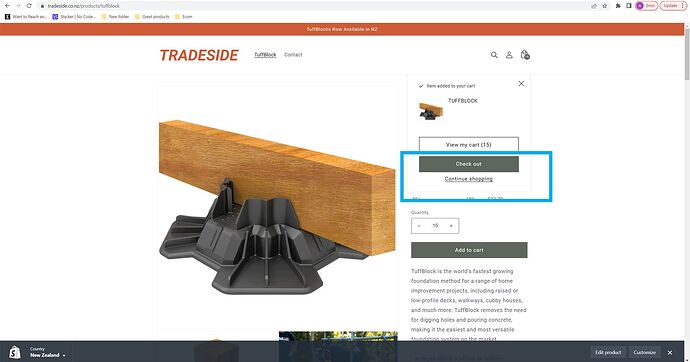Dismiss the Shopify admin bar
Viewport: 690px width, 362px height.
(670, 352)
